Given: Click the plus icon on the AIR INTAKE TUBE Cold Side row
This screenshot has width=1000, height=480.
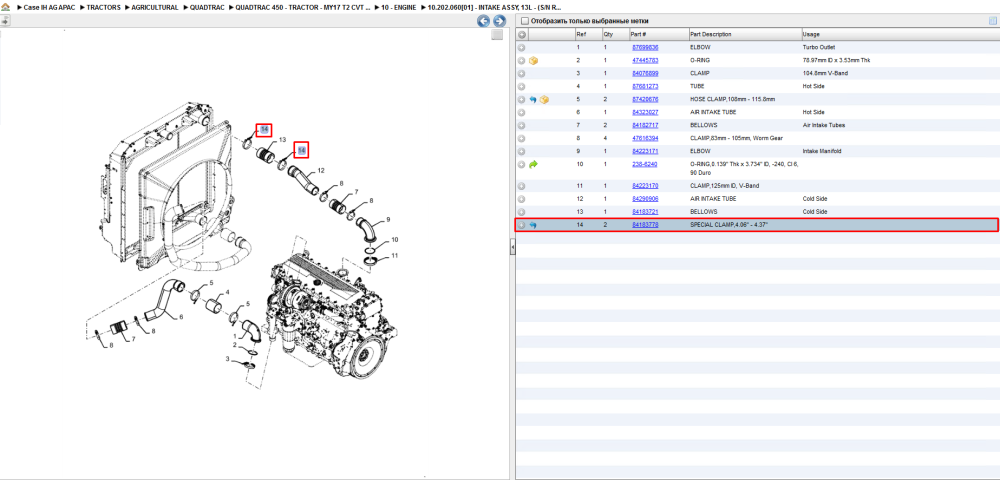Looking at the screenshot, I should coord(522,199).
